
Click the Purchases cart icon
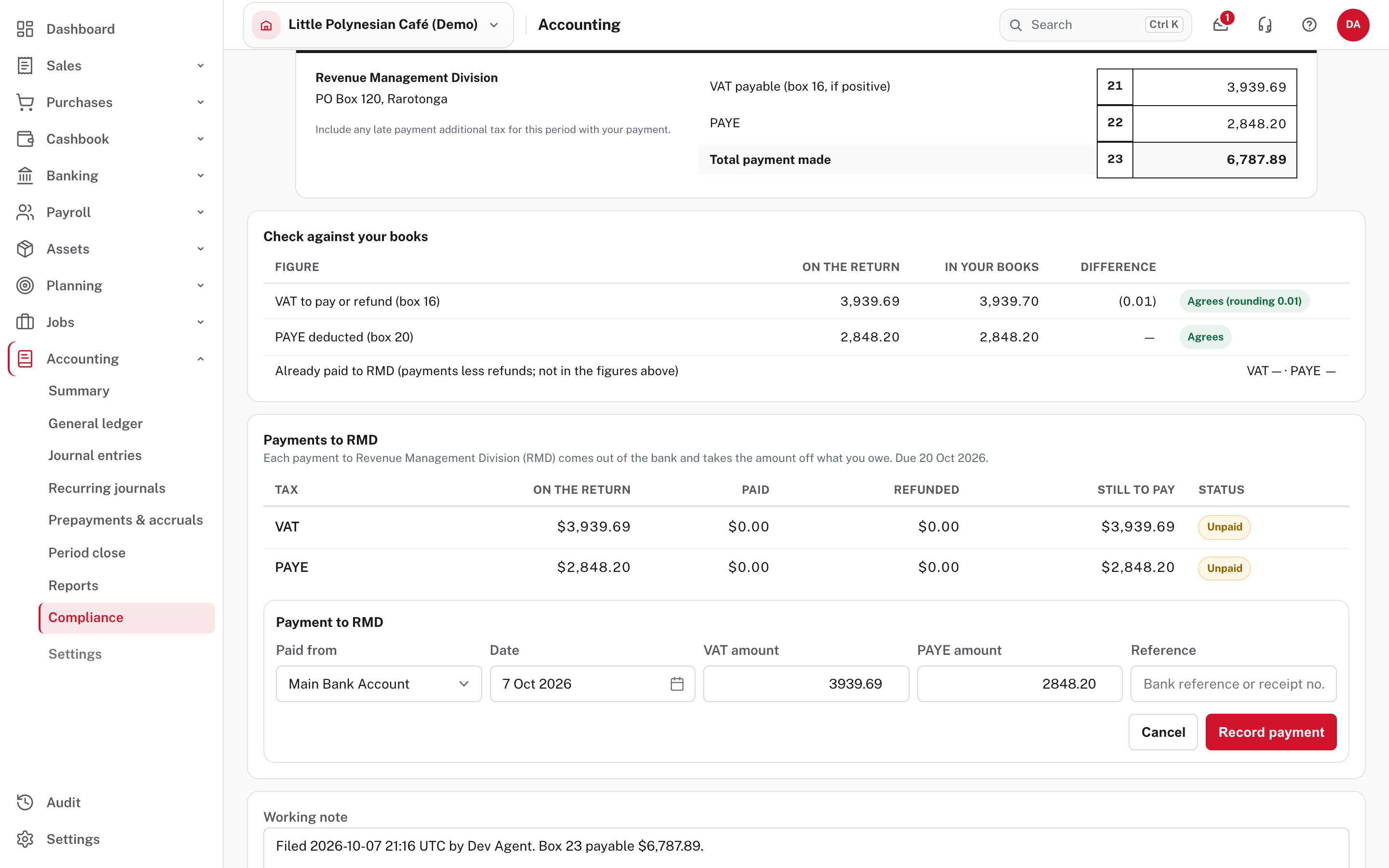click(x=25, y=102)
